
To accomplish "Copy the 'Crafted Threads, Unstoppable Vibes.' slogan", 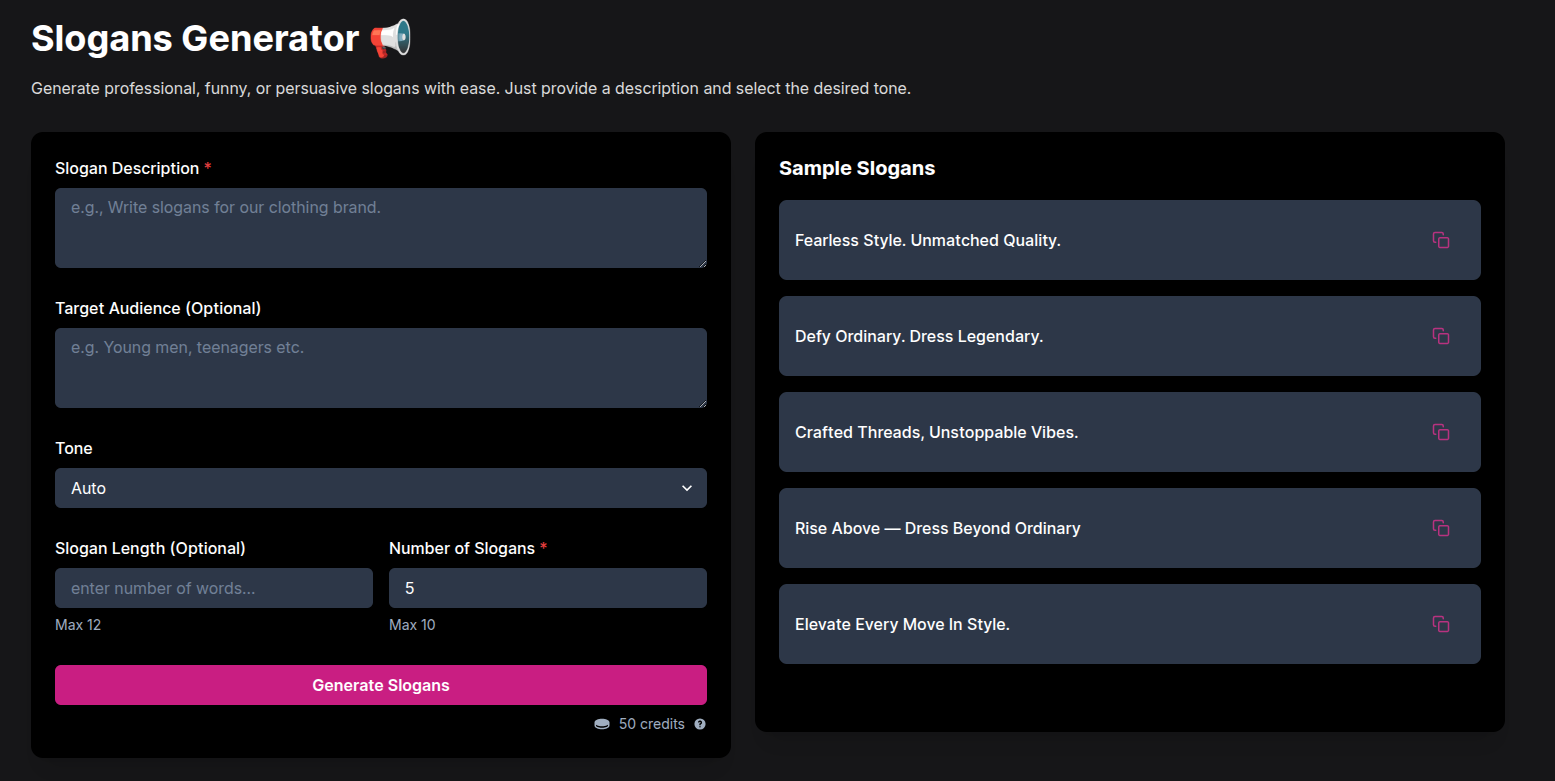I will click(x=1440, y=432).
